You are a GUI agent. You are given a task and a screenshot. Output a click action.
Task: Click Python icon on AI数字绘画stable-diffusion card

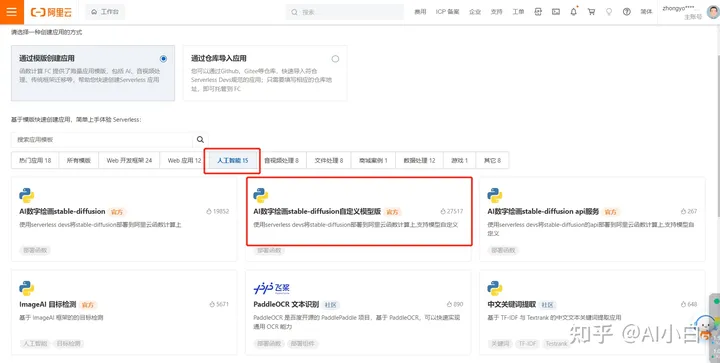(x=27, y=195)
